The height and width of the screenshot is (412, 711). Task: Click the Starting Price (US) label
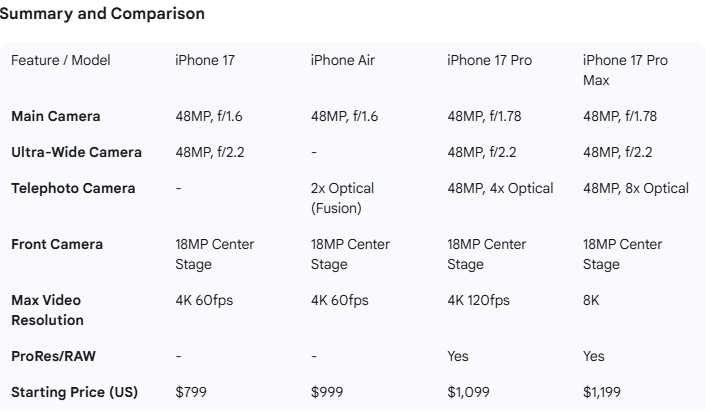click(75, 391)
